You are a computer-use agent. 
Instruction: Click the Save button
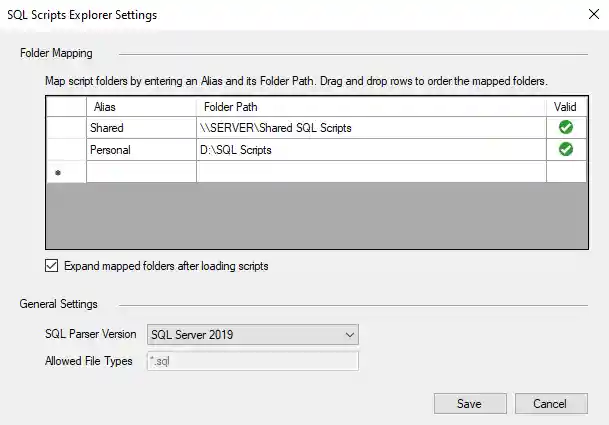(469, 404)
